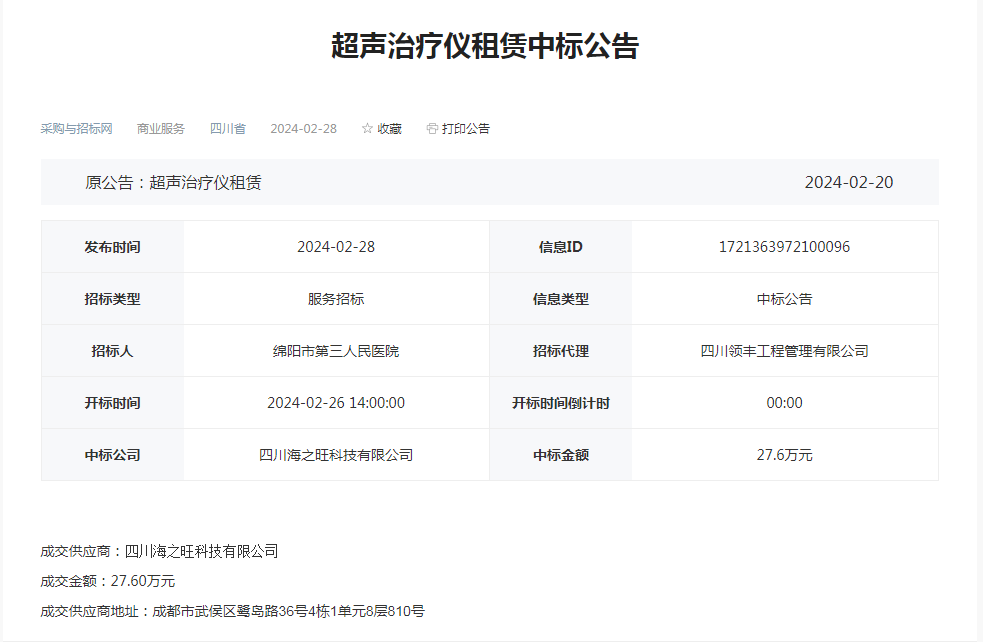Click the bid opening time 2024-02-26 14:00:00
This screenshot has width=983, height=642.
click(x=336, y=403)
